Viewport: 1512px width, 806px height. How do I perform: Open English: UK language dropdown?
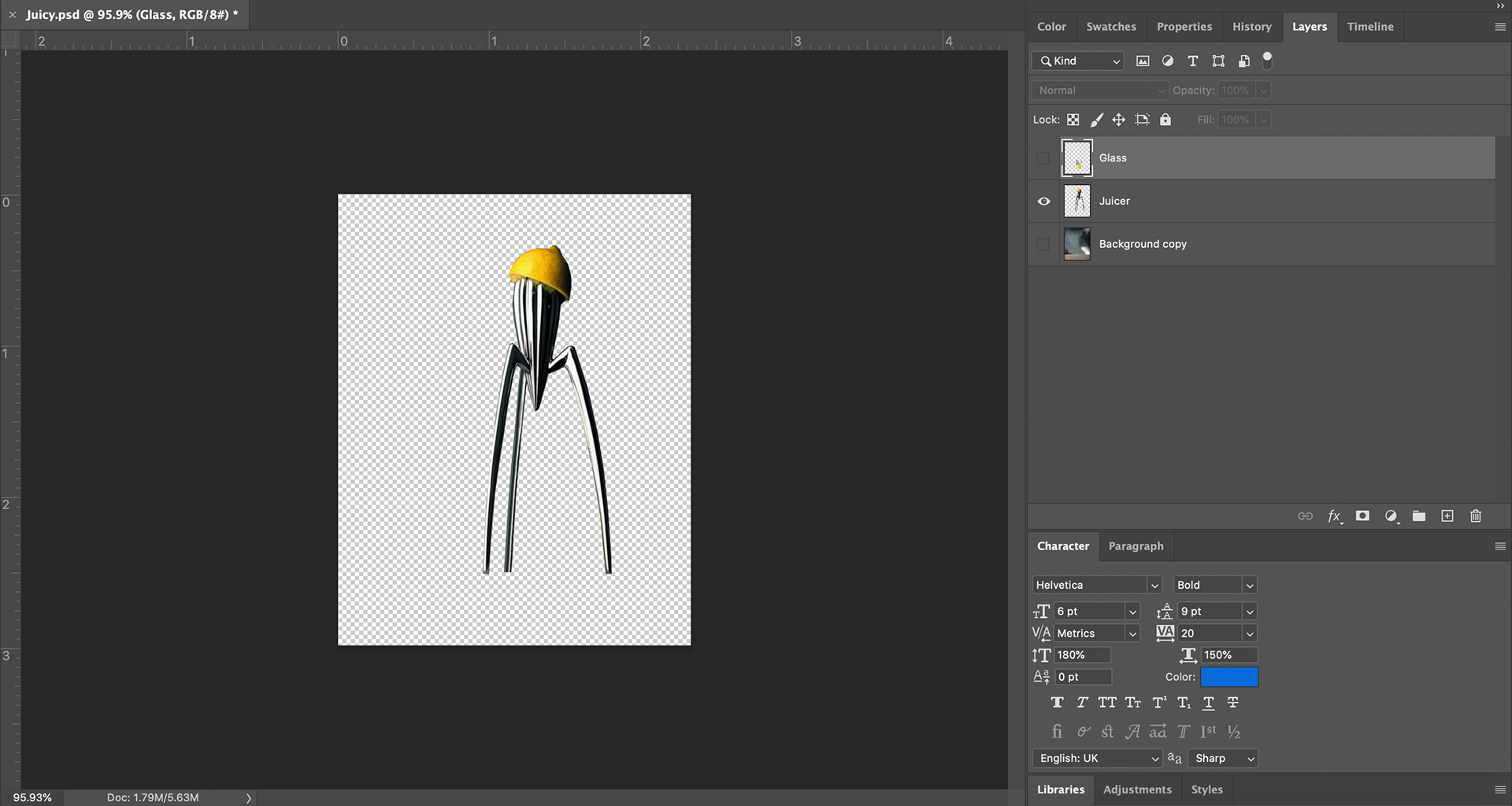(1097, 758)
